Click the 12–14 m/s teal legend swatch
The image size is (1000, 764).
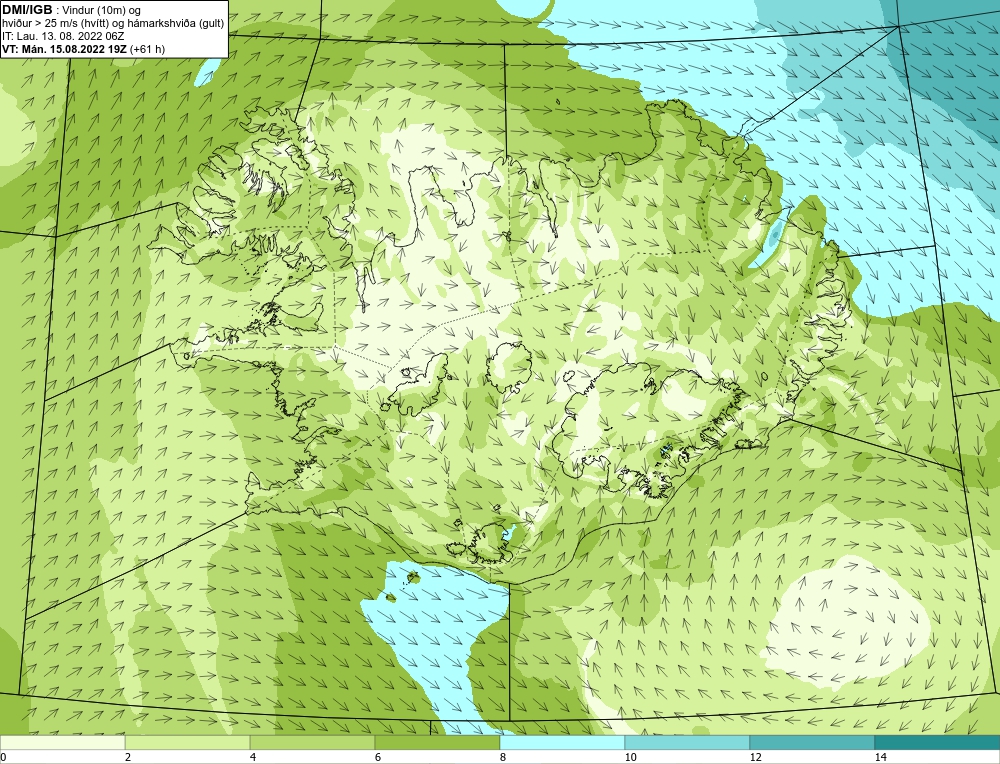[x=812, y=743]
